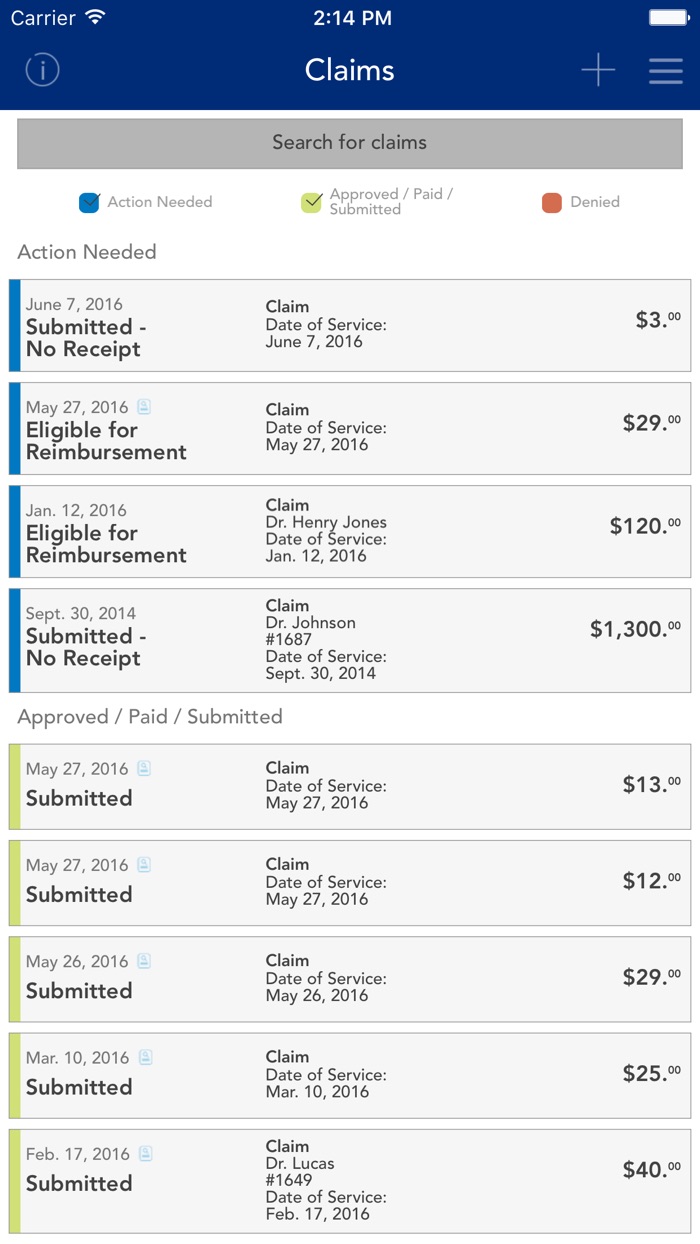Add a new claim with plus icon
Image resolution: width=700 pixels, height=1244 pixels.
tap(598, 70)
